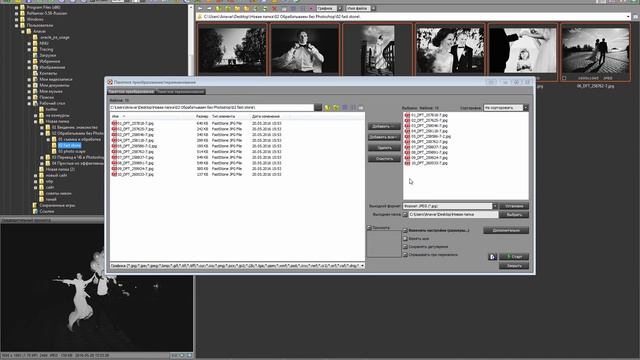Click the Добавить все button
This screenshot has width=640, height=360.
click(384, 137)
